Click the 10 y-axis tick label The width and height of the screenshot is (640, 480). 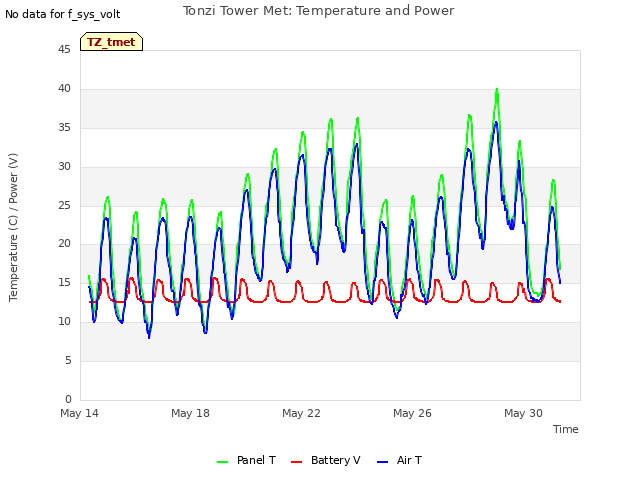64,321
